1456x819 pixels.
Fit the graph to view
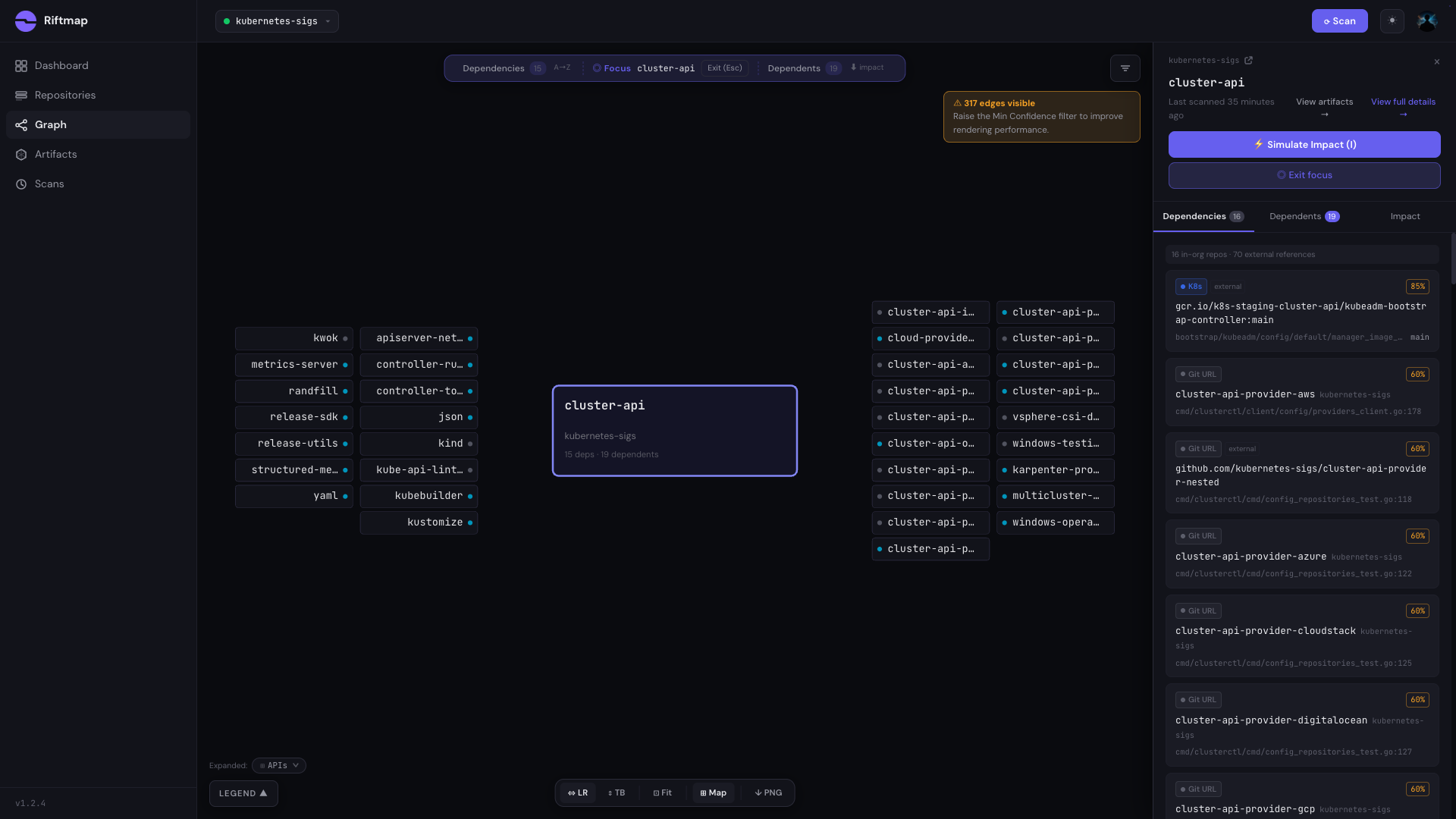coord(663,793)
